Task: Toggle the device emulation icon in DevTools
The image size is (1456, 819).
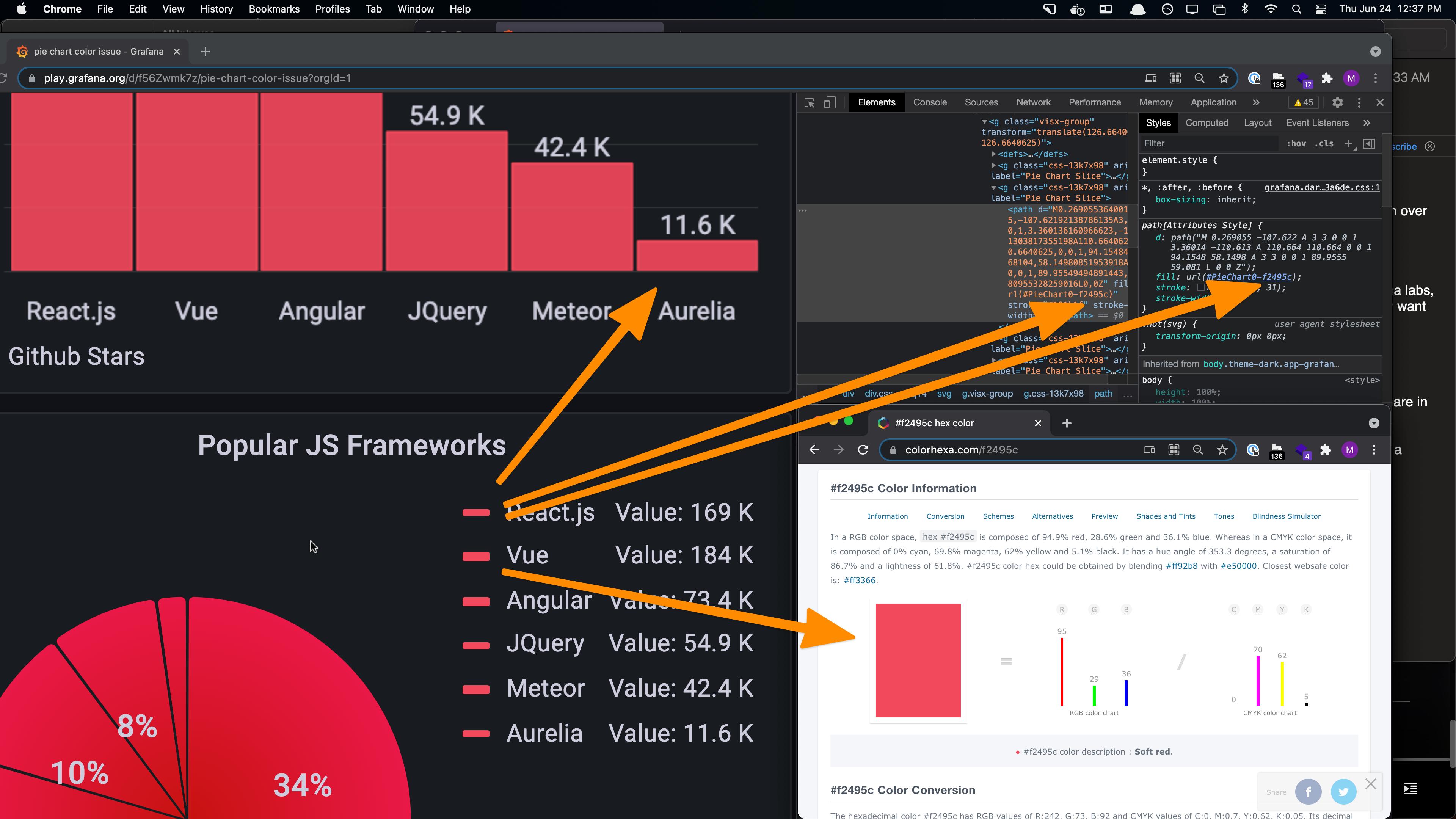Action: pyautogui.click(x=829, y=103)
